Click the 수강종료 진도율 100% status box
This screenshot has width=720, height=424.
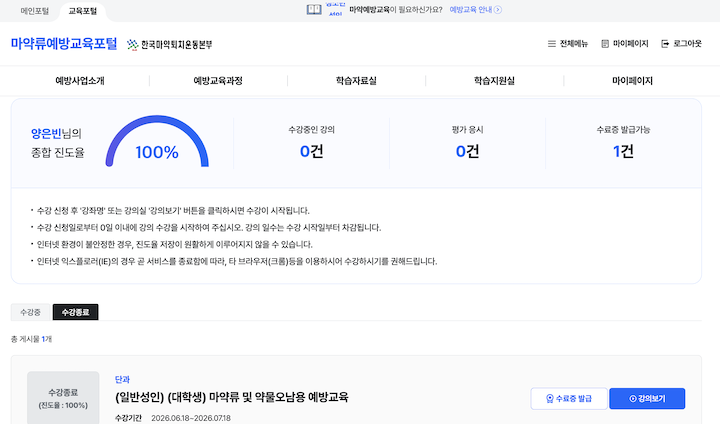[63, 398]
